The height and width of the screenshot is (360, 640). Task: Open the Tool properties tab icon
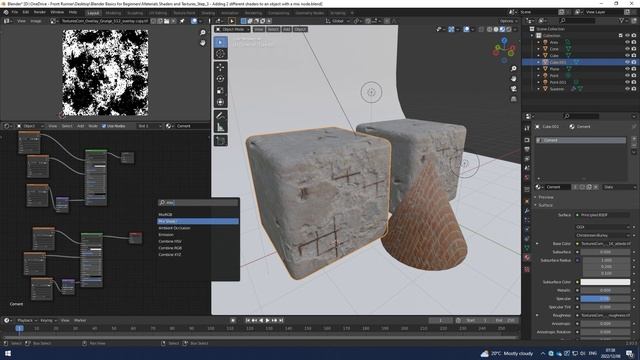point(527,128)
